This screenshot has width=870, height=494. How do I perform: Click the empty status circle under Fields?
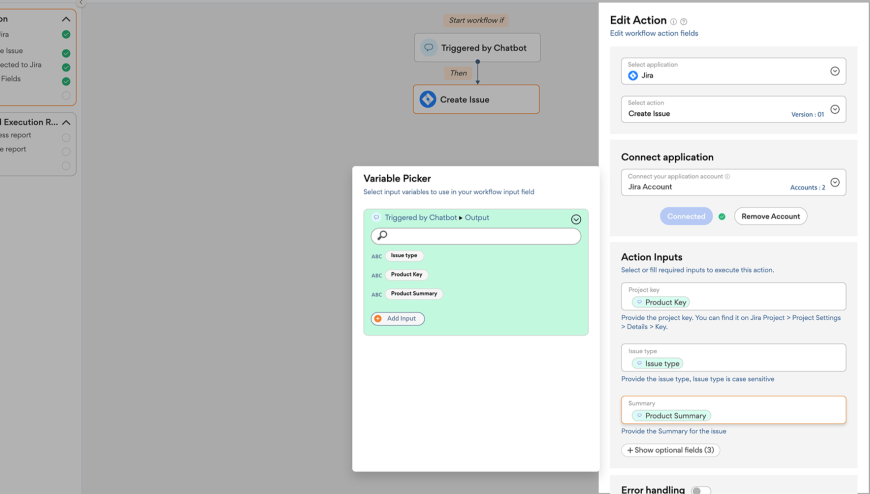66,96
